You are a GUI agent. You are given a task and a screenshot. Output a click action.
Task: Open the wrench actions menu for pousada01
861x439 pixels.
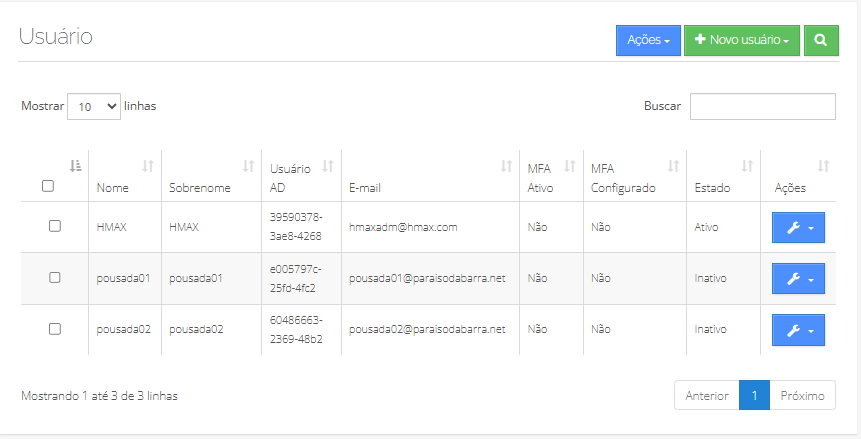(798, 279)
